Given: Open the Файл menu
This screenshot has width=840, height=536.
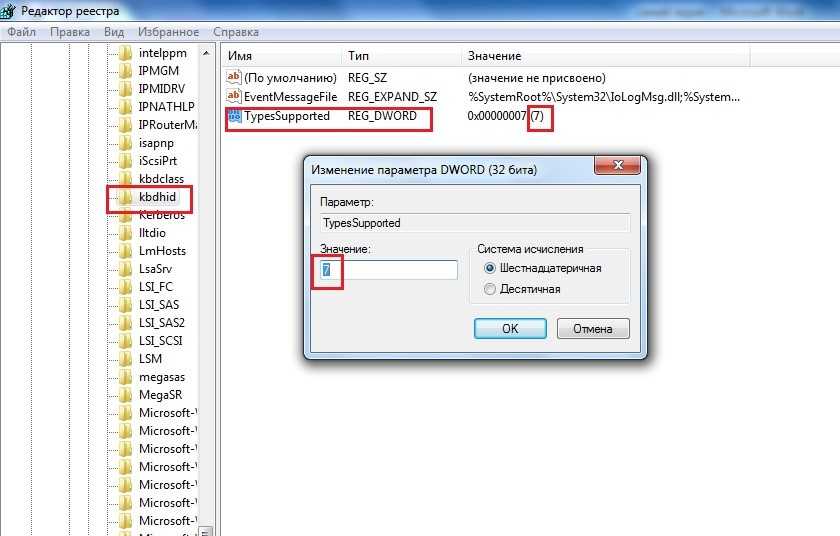Looking at the screenshot, I should [x=21, y=32].
